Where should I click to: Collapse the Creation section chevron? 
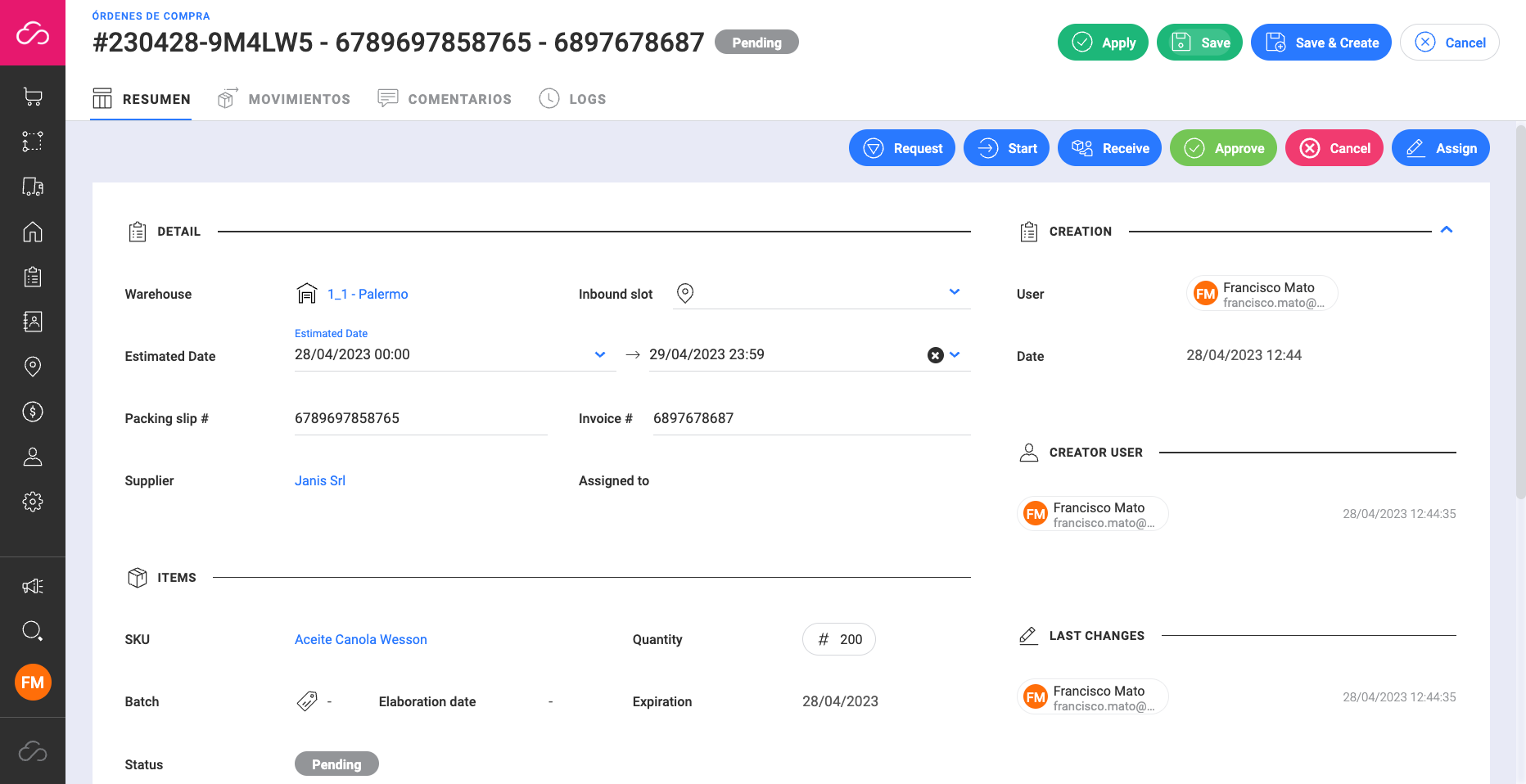(x=1447, y=230)
